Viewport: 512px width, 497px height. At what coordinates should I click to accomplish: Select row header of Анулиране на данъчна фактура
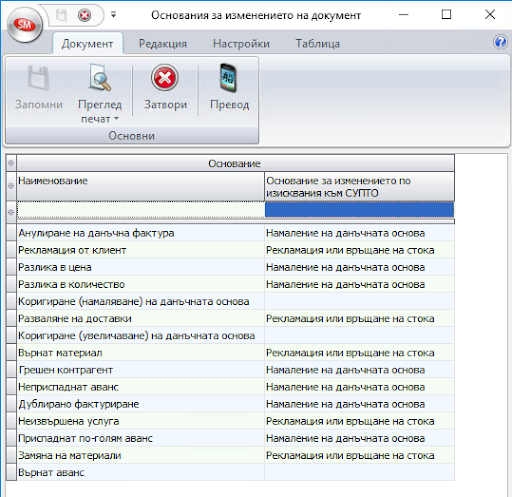coord(11,233)
